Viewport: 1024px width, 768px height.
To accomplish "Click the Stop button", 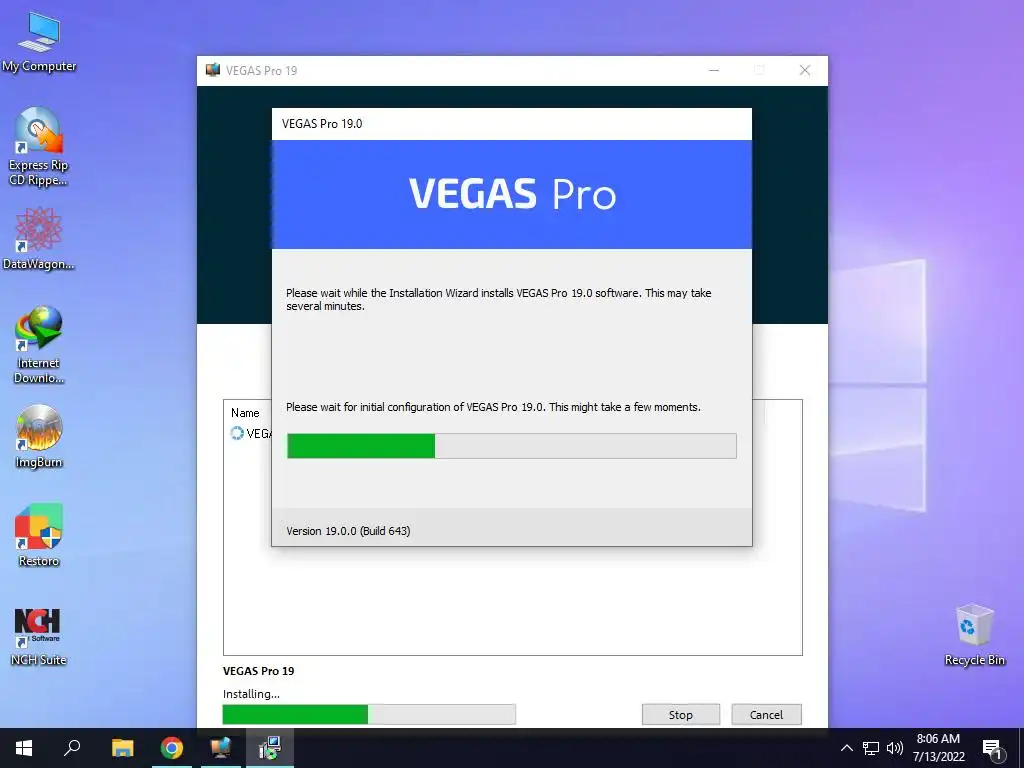I will [x=680, y=714].
